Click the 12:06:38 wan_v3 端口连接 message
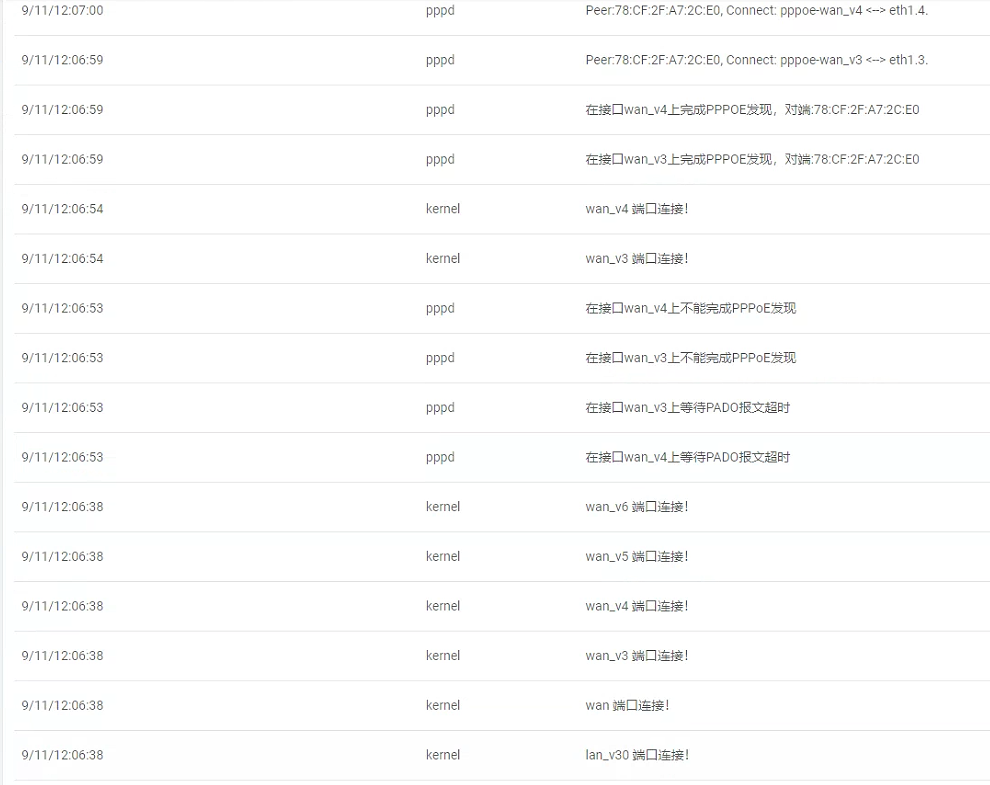The image size is (990, 785). pos(637,656)
